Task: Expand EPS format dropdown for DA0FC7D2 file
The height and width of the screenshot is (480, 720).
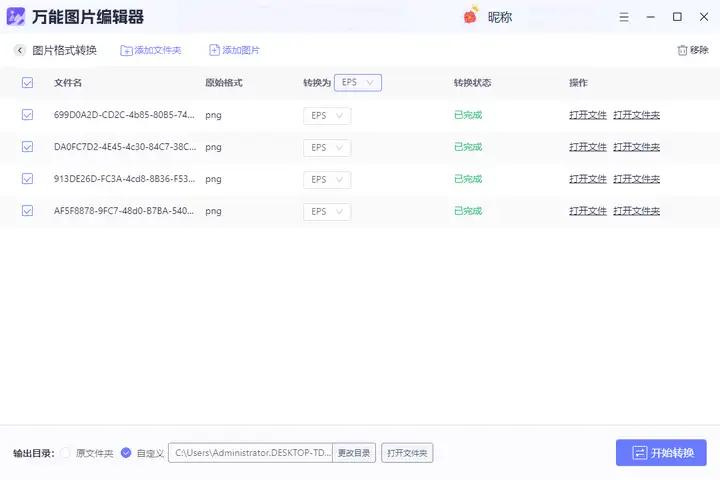Action: [x=327, y=147]
